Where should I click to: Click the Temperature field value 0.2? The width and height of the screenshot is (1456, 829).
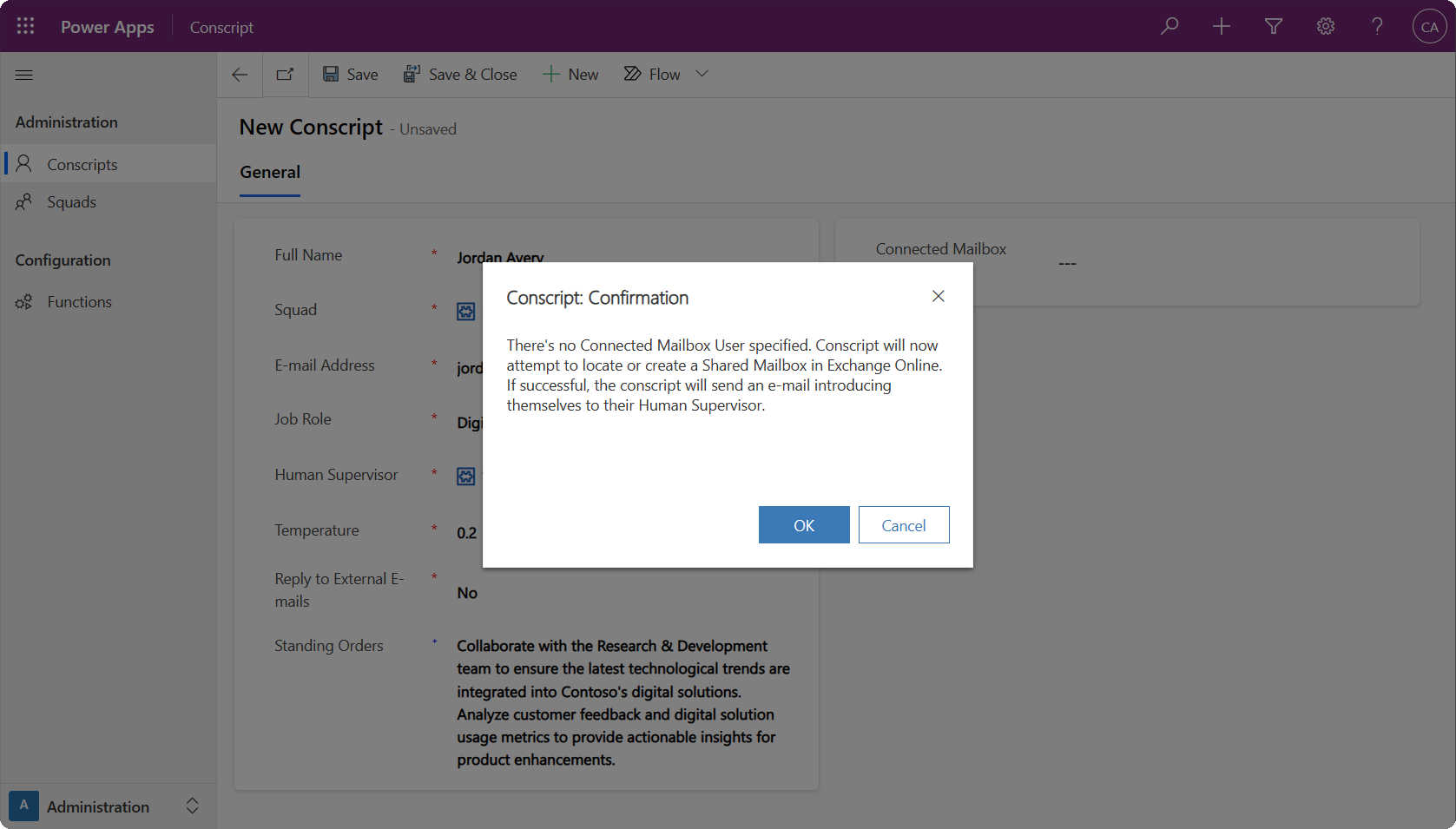pos(467,533)
